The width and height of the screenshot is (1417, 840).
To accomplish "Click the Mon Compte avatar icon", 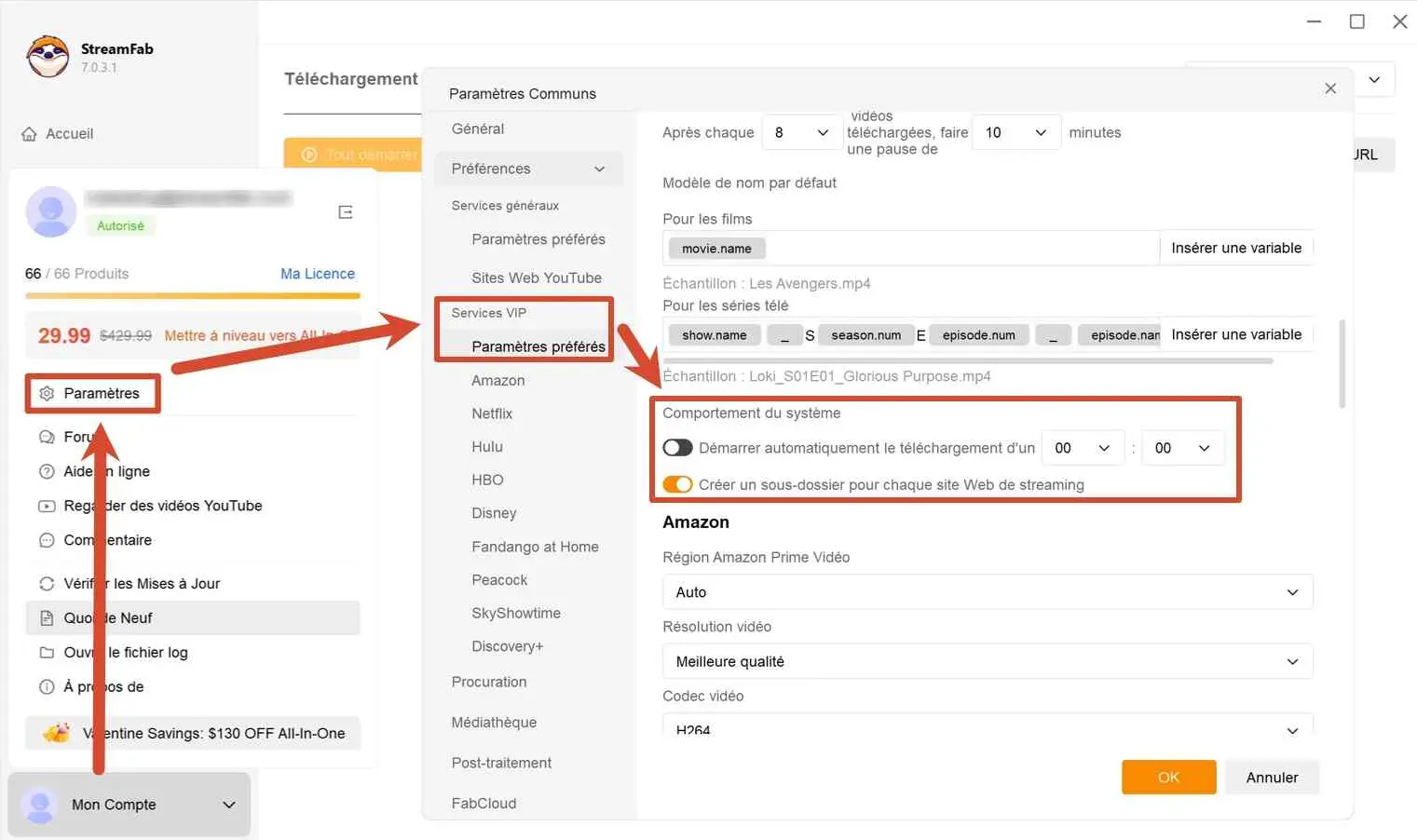I will pyautogui.click(x=39, y=805).
